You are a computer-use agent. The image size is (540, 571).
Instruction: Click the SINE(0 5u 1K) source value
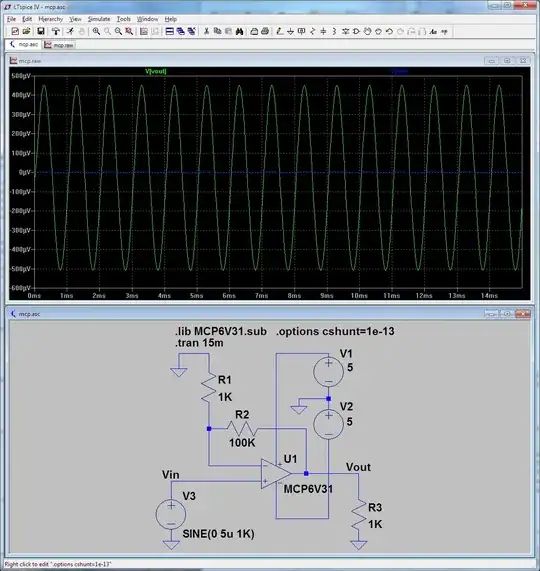tap(218, 534)
